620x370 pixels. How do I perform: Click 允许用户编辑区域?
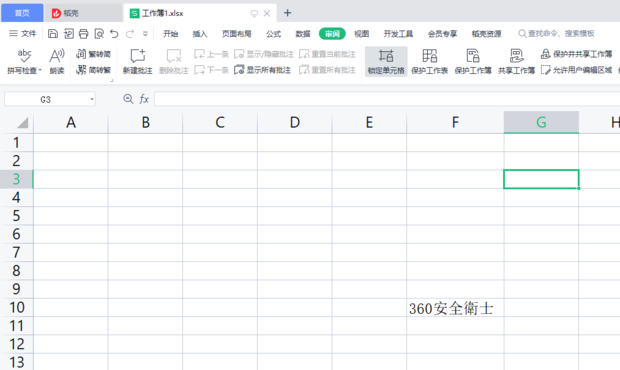577,70
